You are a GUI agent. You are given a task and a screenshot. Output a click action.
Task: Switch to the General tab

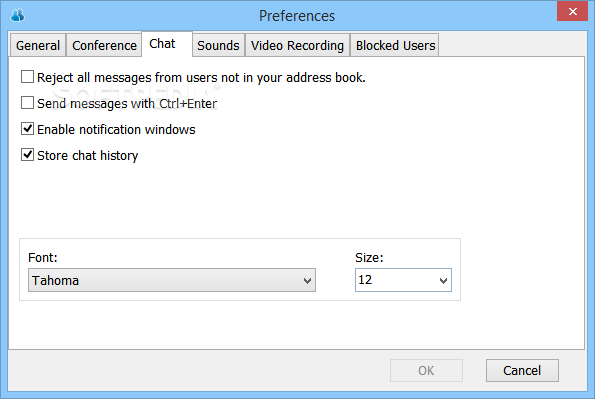[x=38, y=45]
